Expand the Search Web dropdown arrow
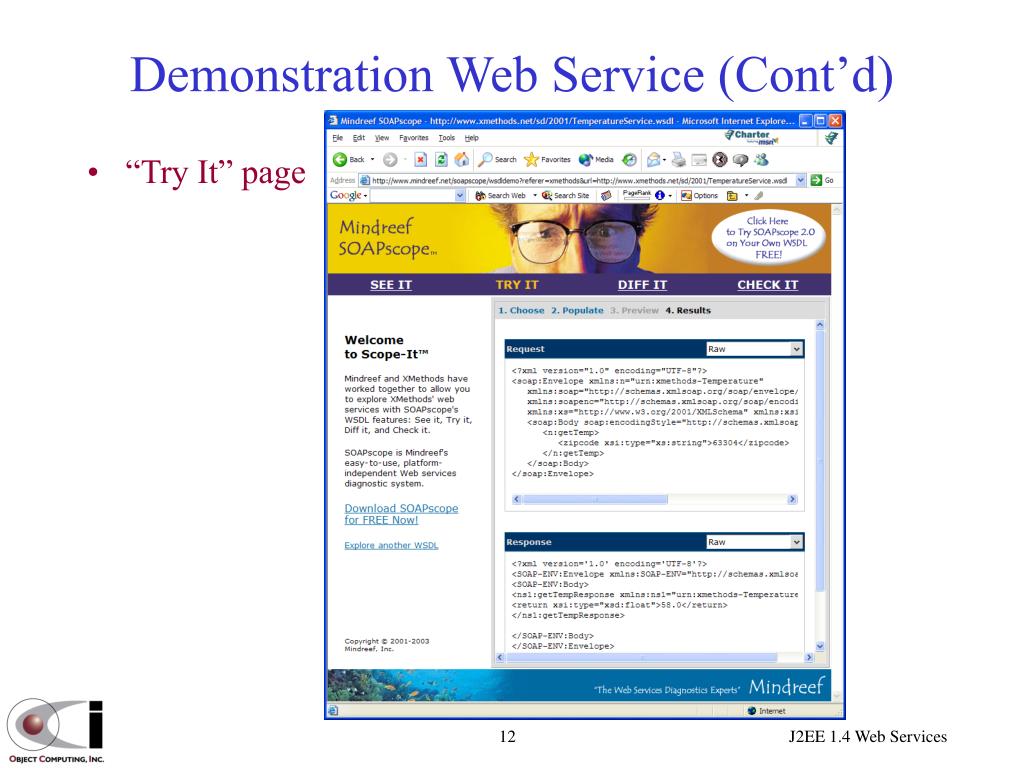The height and width of the screenshot is (768, 1024). (x=534, y=195)
